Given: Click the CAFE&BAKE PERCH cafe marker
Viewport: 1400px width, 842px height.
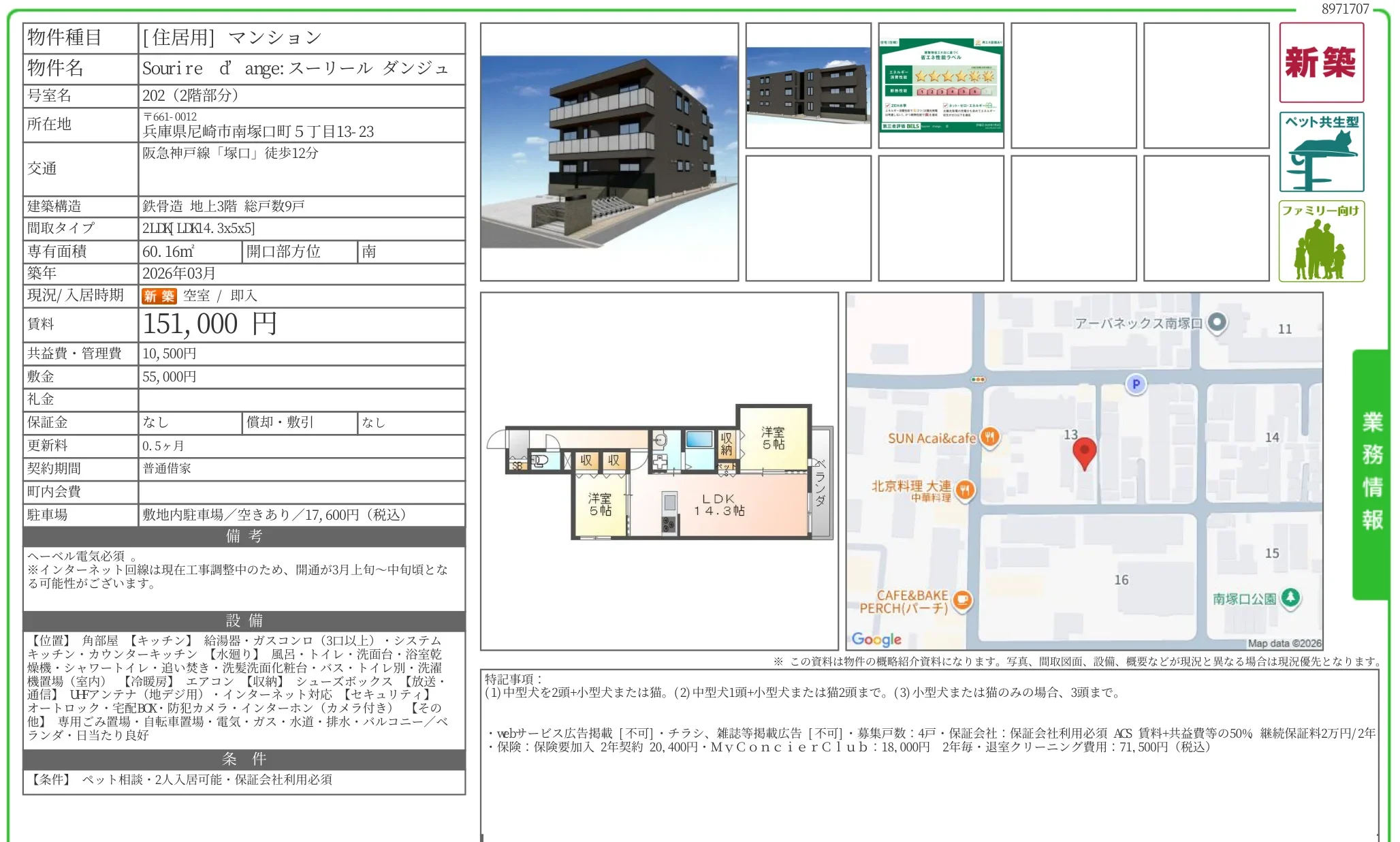Looking at the screenshot, I should (961, 599).
